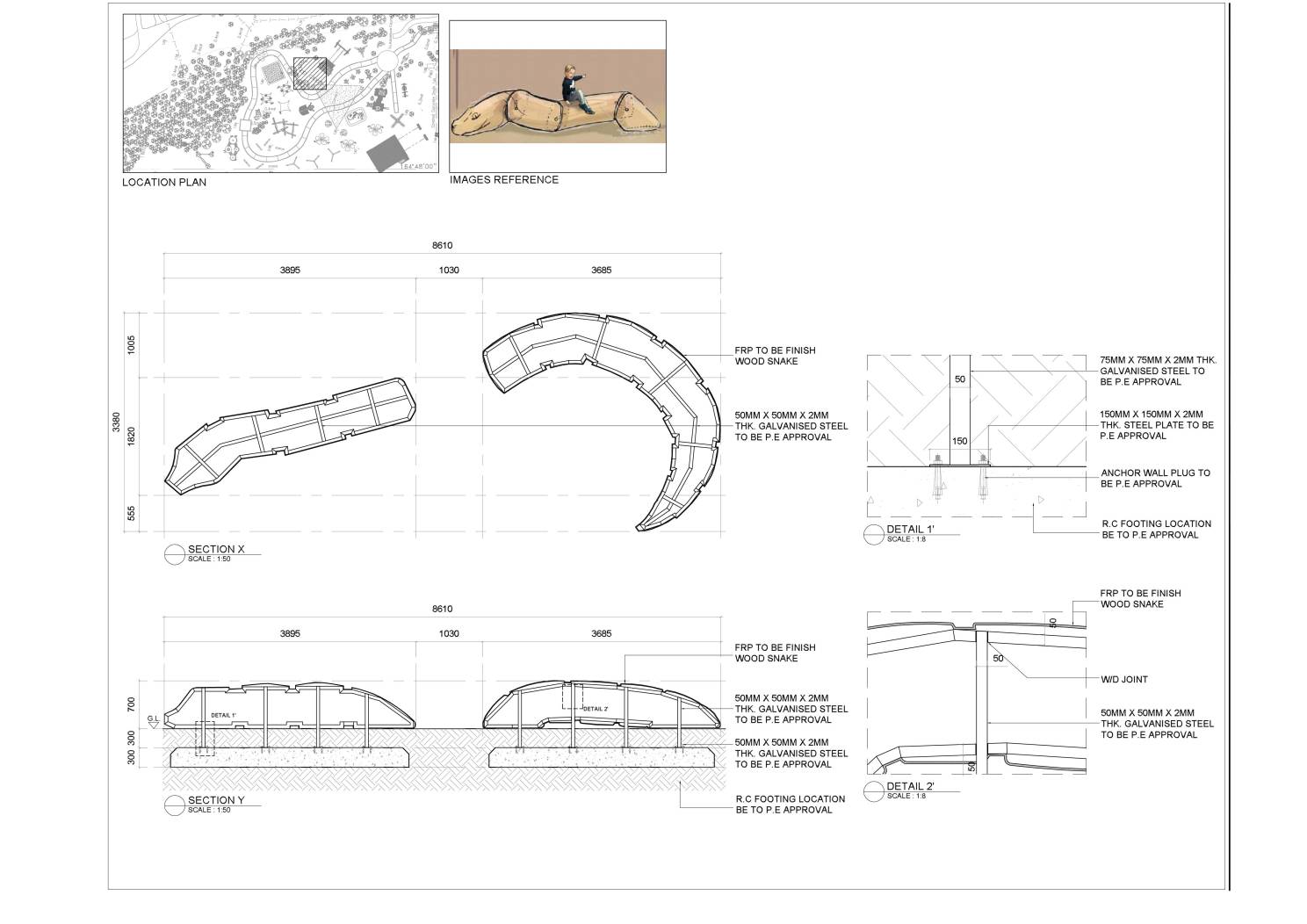Click the R.C FOOTING LOCATION approval note
1307x924 pixels.
[788, 804]
